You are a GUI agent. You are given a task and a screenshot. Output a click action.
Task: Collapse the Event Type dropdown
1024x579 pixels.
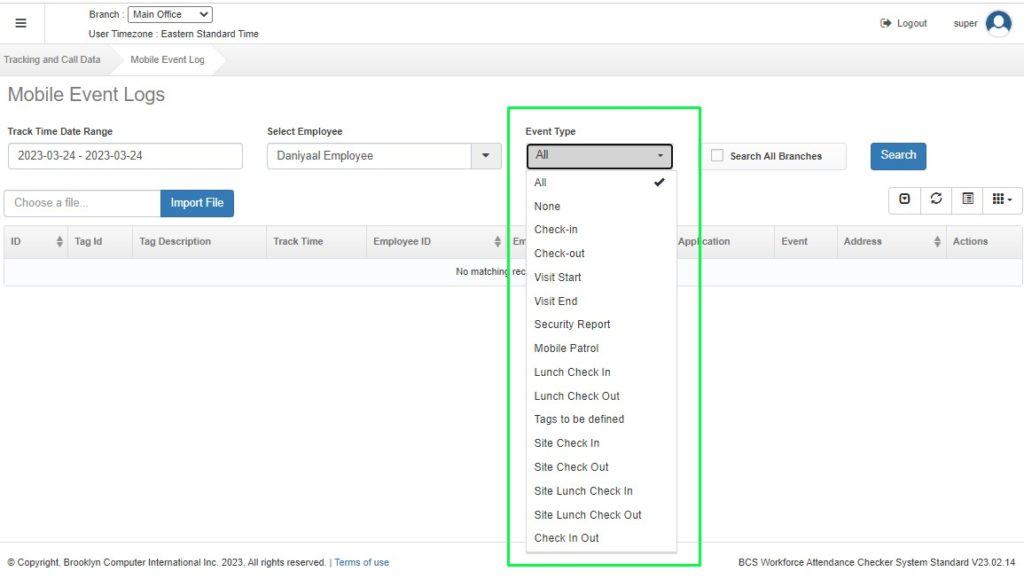[x=599, y=156]
